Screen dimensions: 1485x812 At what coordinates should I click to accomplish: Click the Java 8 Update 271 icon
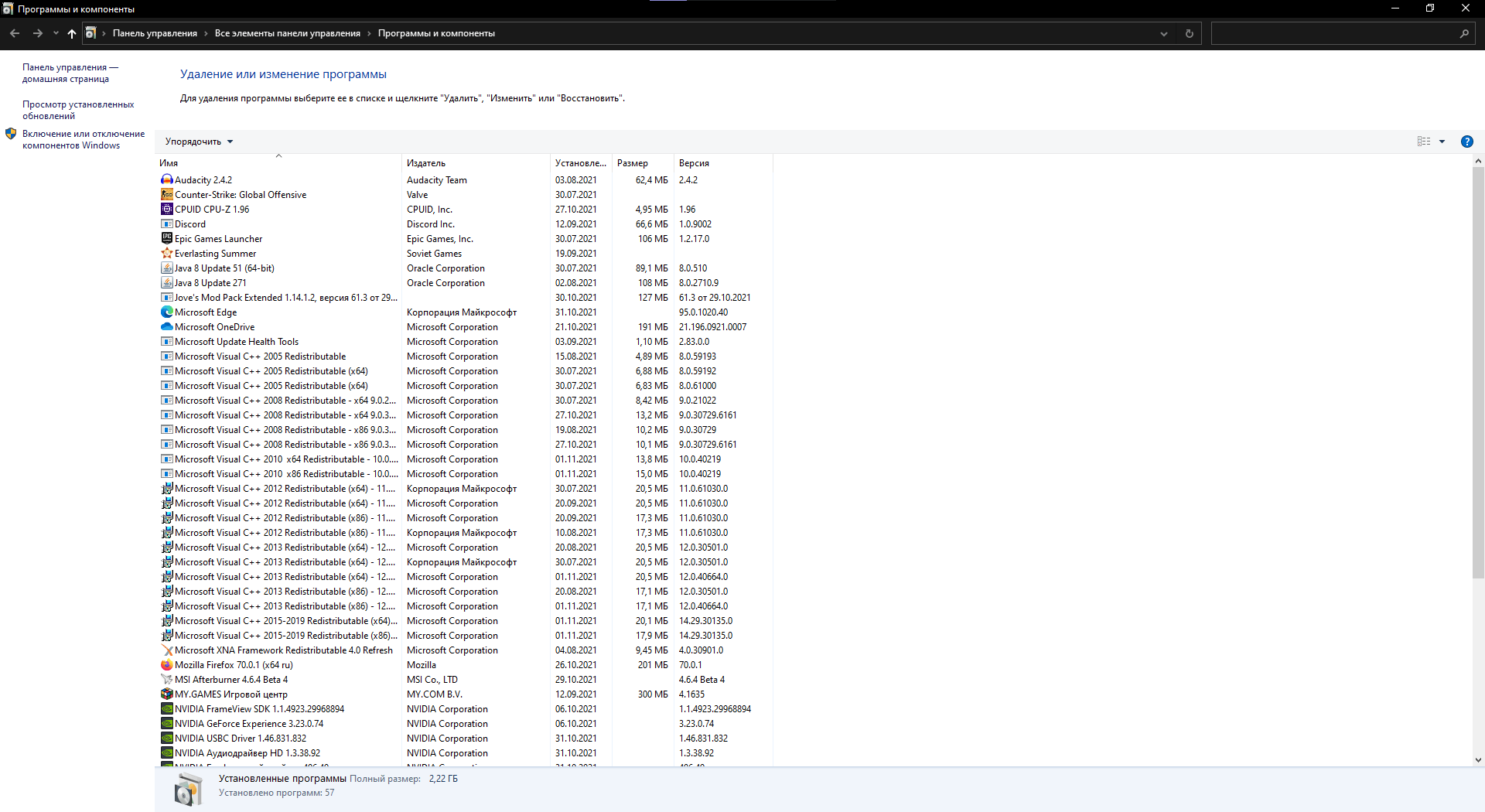166,283
